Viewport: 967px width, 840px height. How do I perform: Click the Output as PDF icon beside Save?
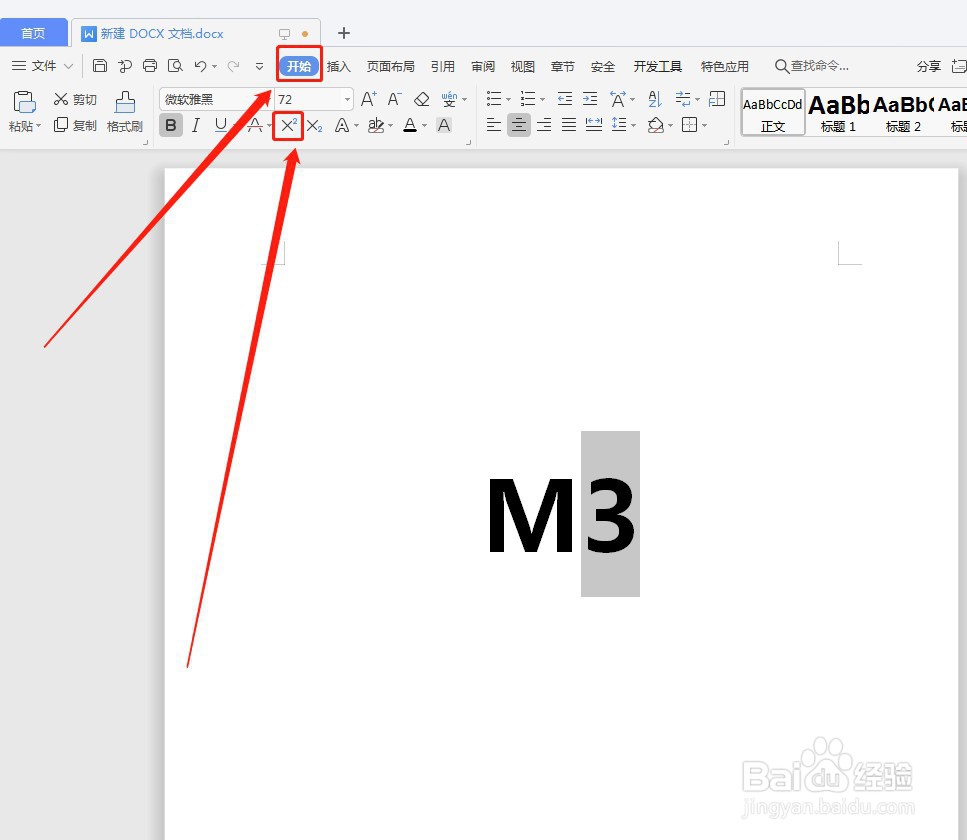[125, 65]
